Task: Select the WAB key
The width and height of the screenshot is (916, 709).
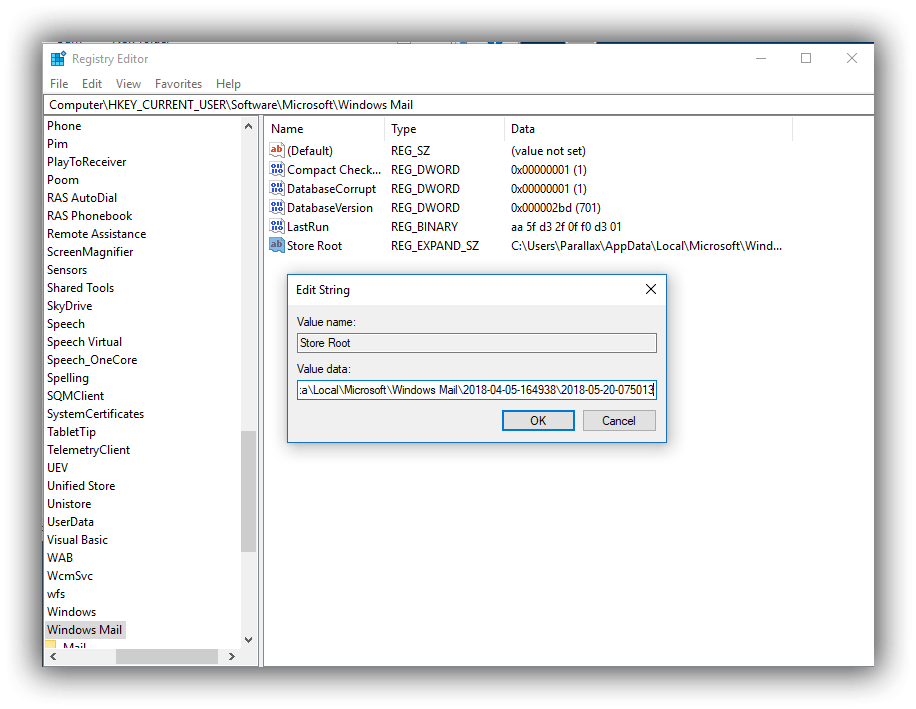Action: coord(60,558)
